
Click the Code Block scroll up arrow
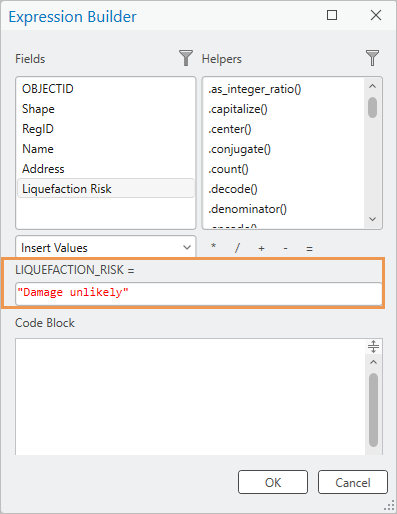coord(373,362)
